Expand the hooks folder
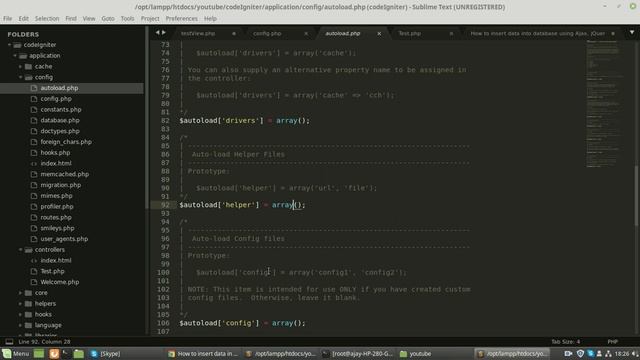640x360 pixels. [x=20, y=314]
